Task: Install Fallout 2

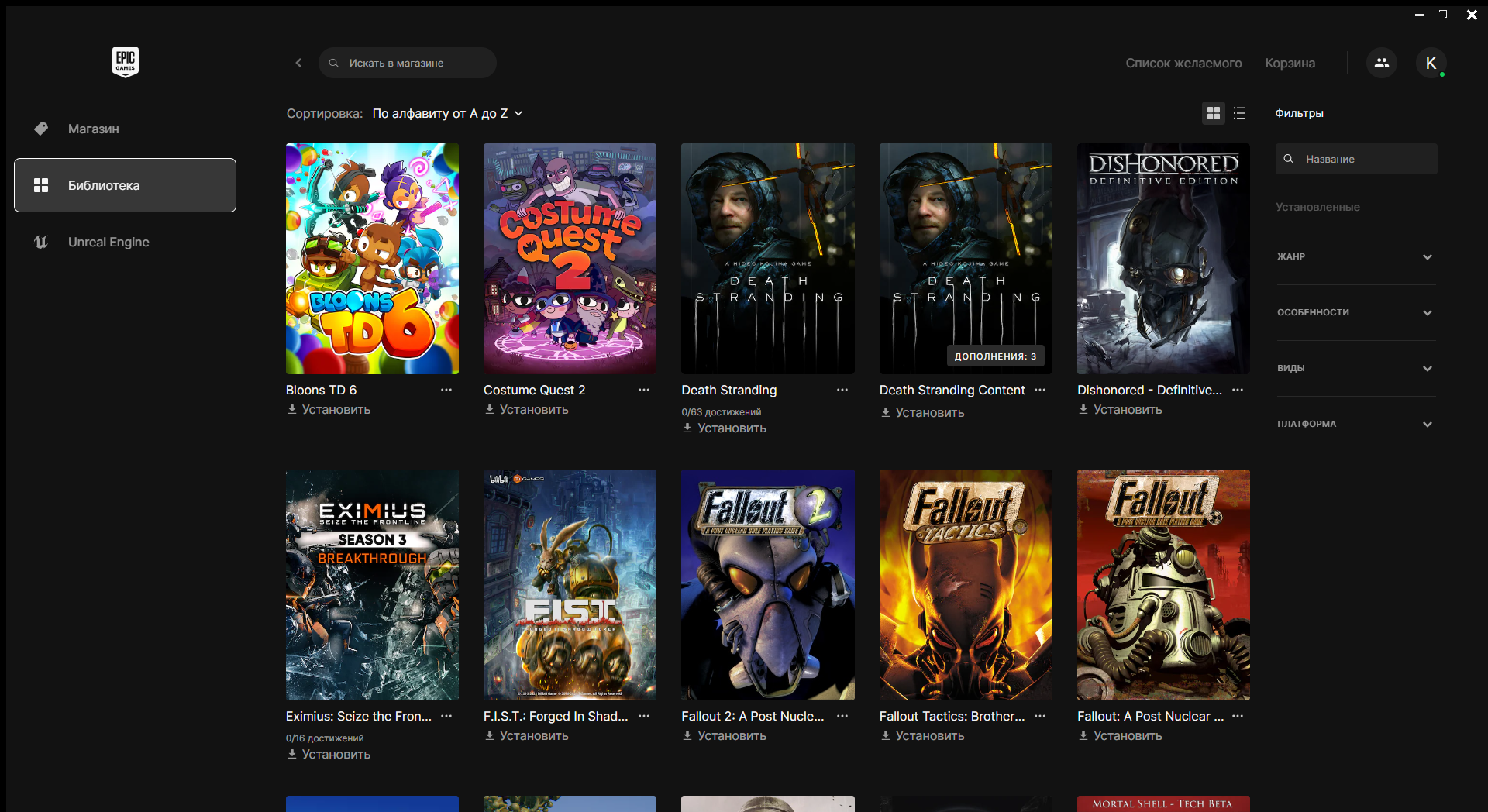Action: pyautogui.click(x=724, y=735)
